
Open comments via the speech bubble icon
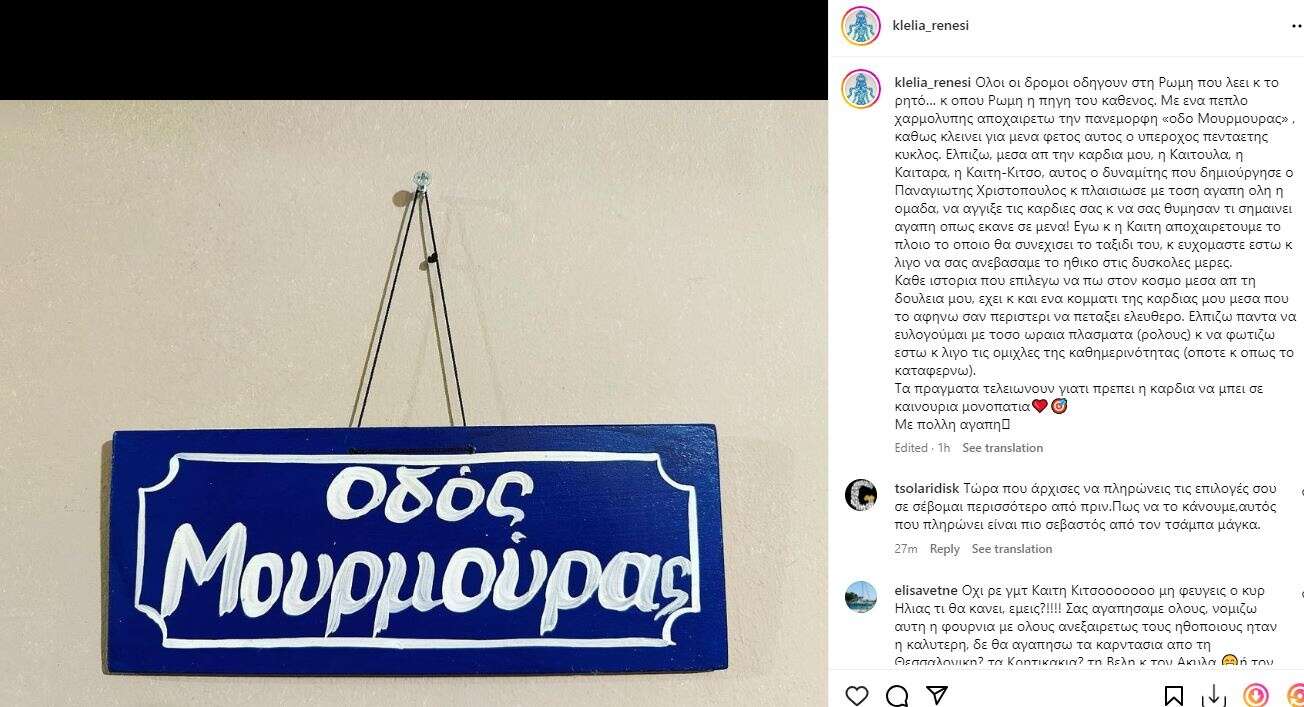897,694
